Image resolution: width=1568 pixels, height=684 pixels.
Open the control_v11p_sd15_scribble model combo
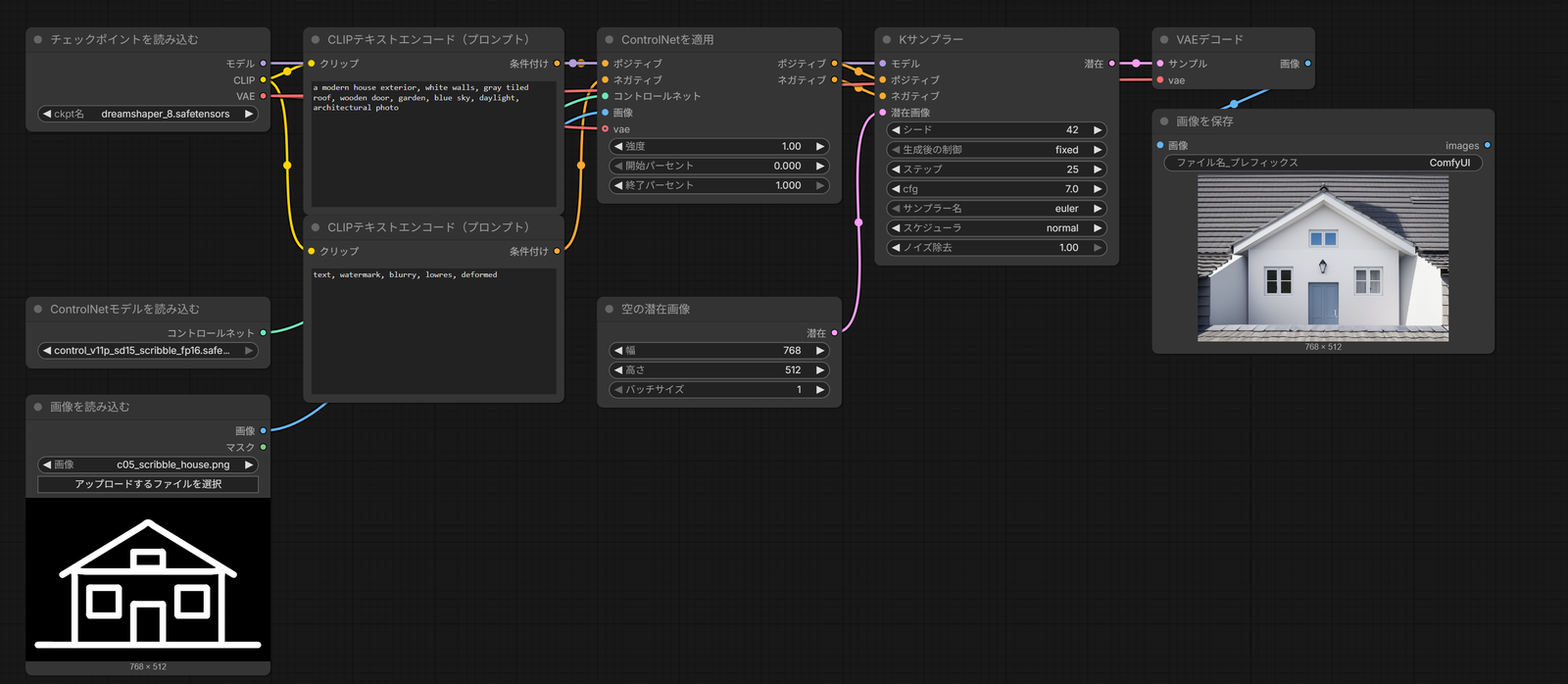tap(148, 351)
